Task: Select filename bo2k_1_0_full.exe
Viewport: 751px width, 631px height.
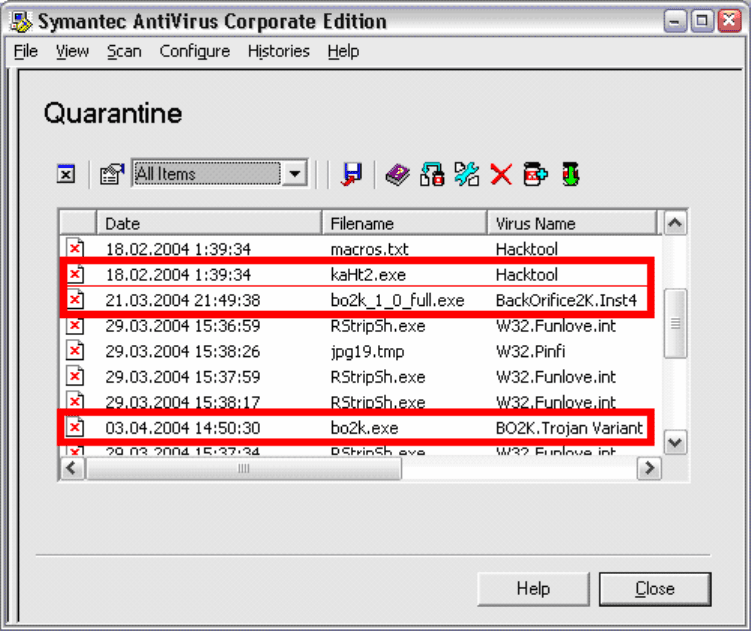Action: (398, 300)
